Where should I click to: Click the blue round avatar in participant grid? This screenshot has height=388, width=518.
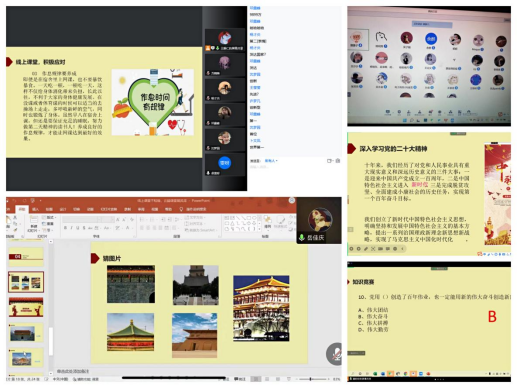431,39
